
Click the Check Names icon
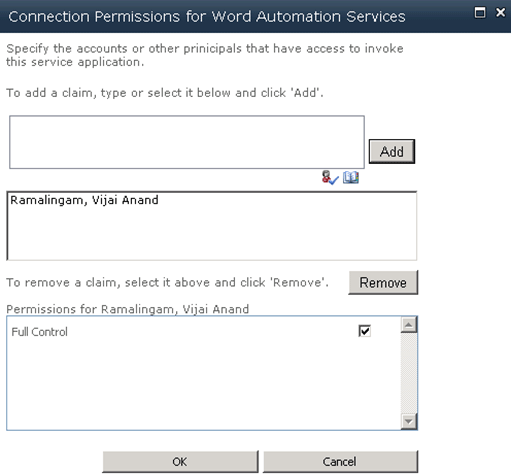330,177
